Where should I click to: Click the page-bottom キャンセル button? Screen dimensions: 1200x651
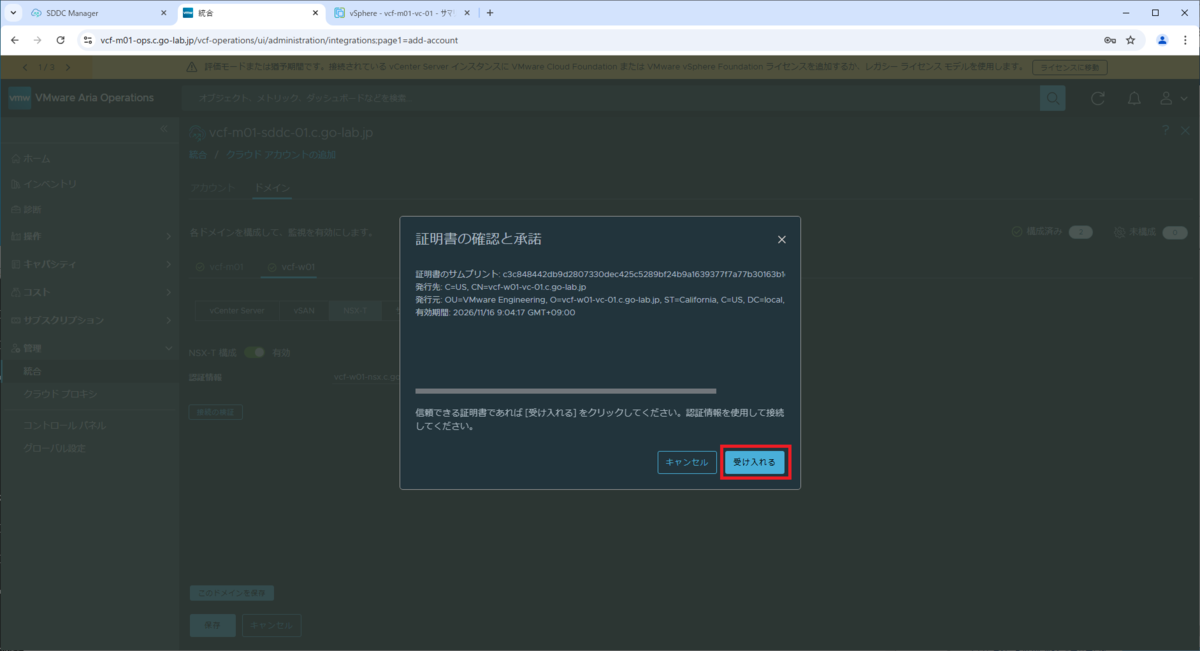271,625
